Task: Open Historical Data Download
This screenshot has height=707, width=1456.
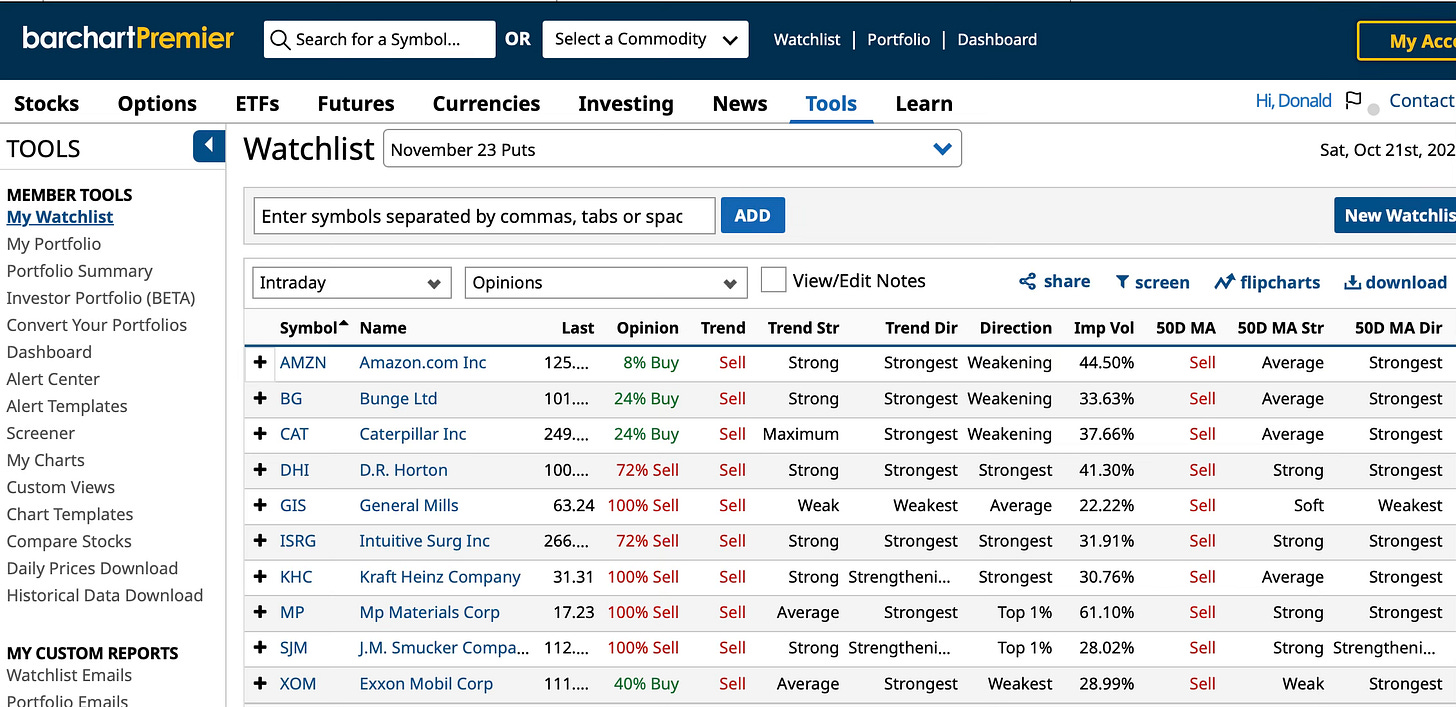Action: coord(105,595)
